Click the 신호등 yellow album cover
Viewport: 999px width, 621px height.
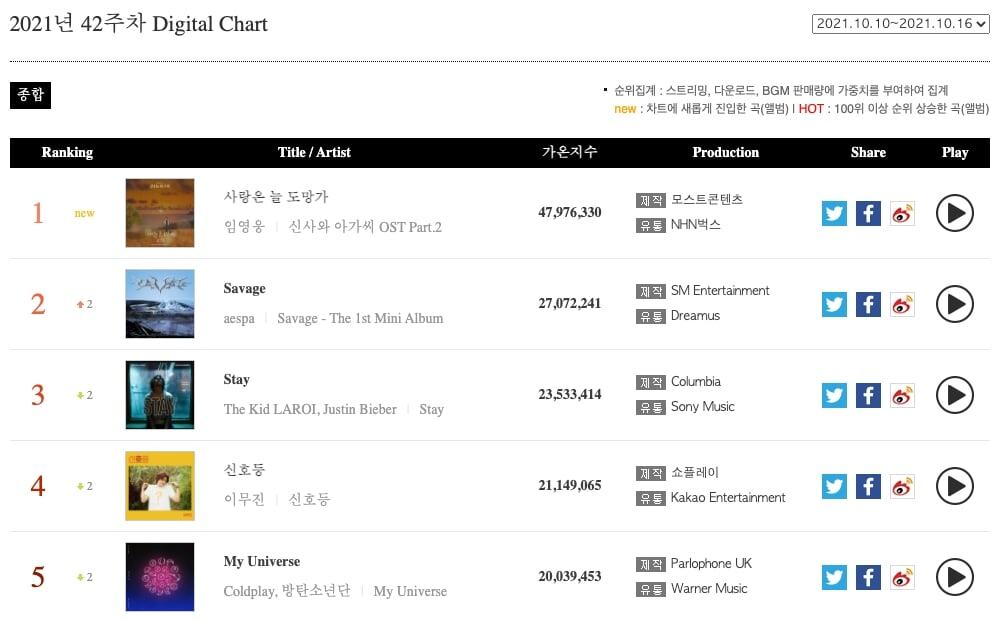[x=160, y=486]
